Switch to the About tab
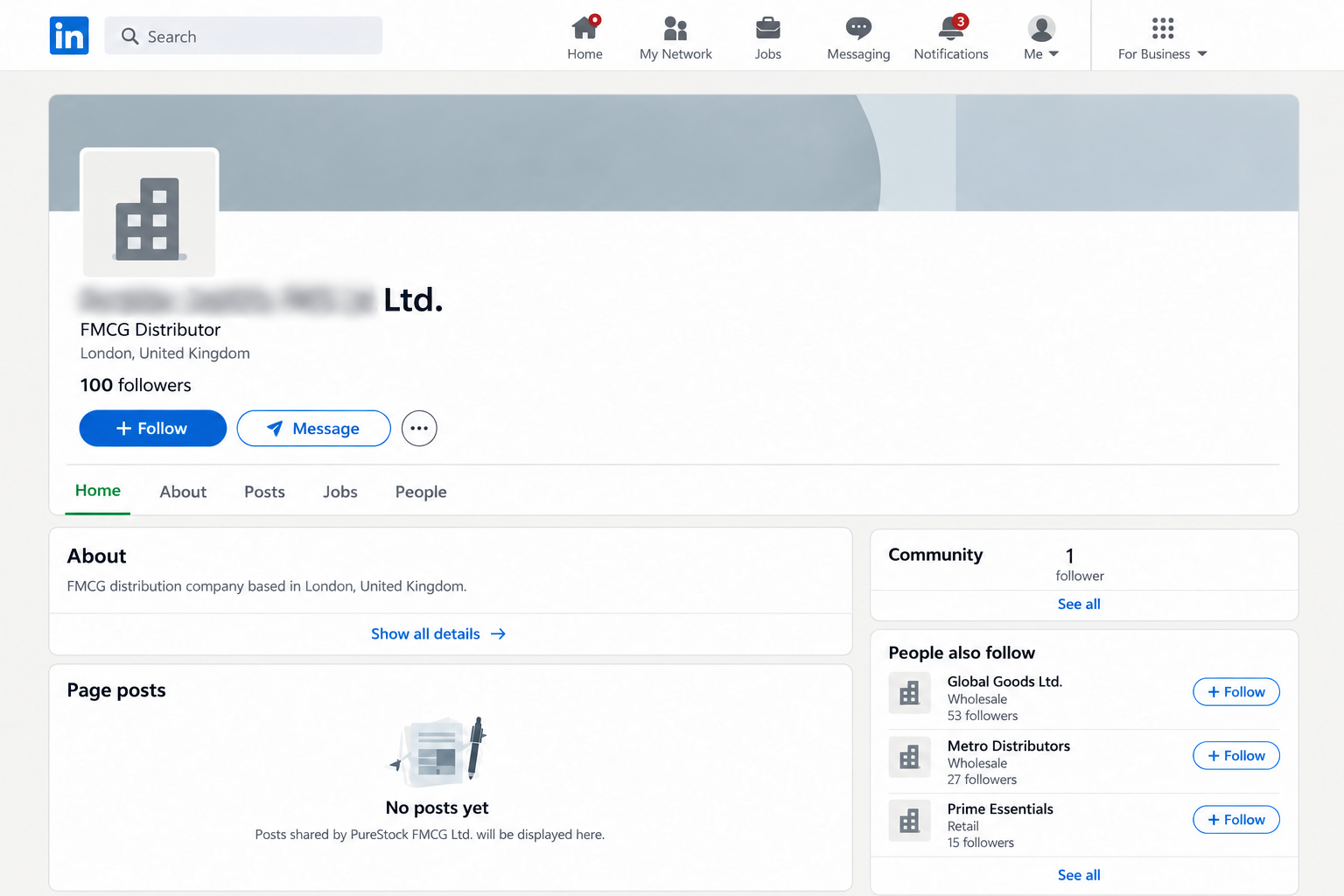This screenshot has height=896, width=1344. (x=183, y=492)
